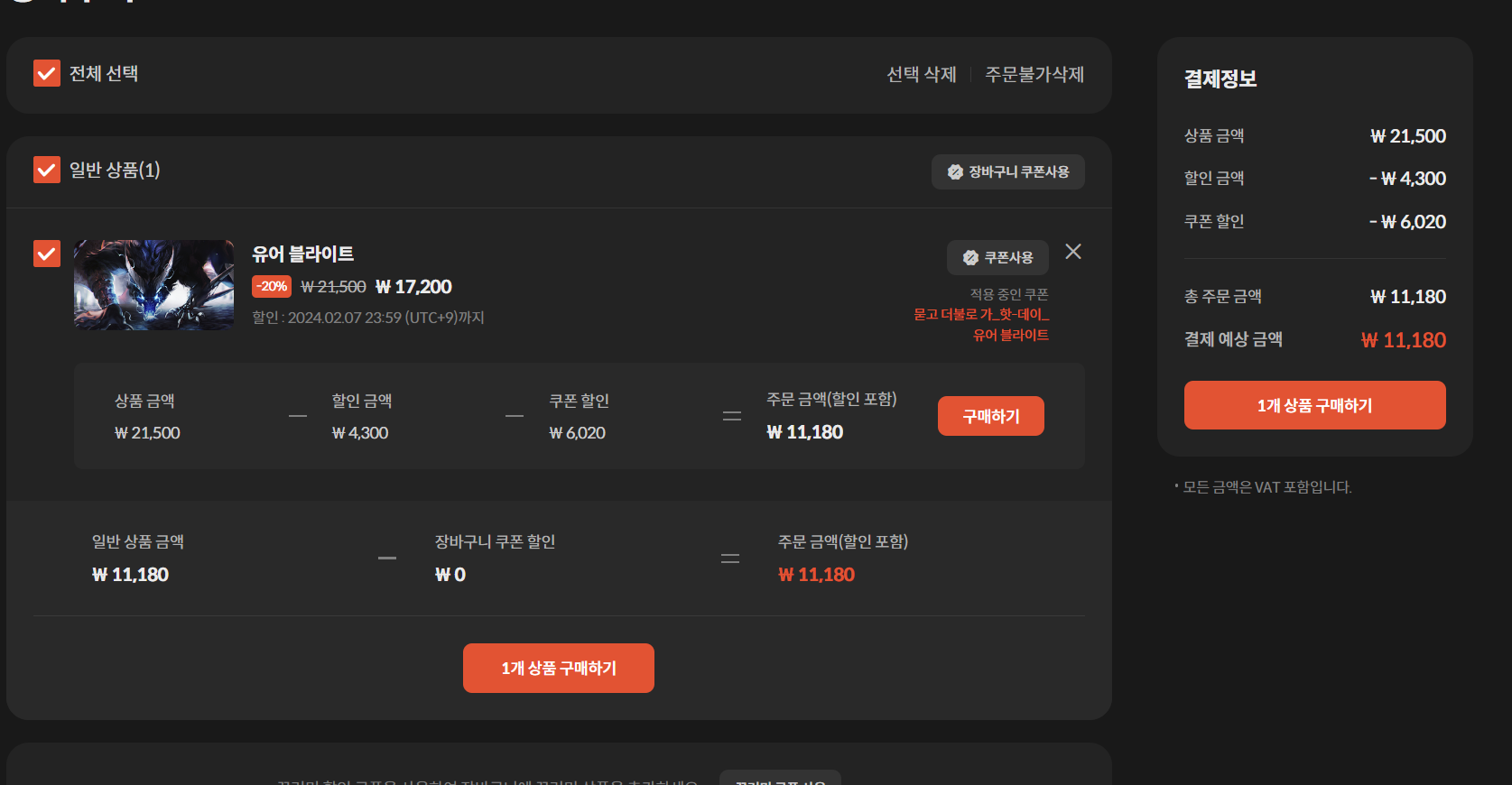Click the discounted price ₩17,200
Screen dimensions: 1512x785
coord(413,287)
